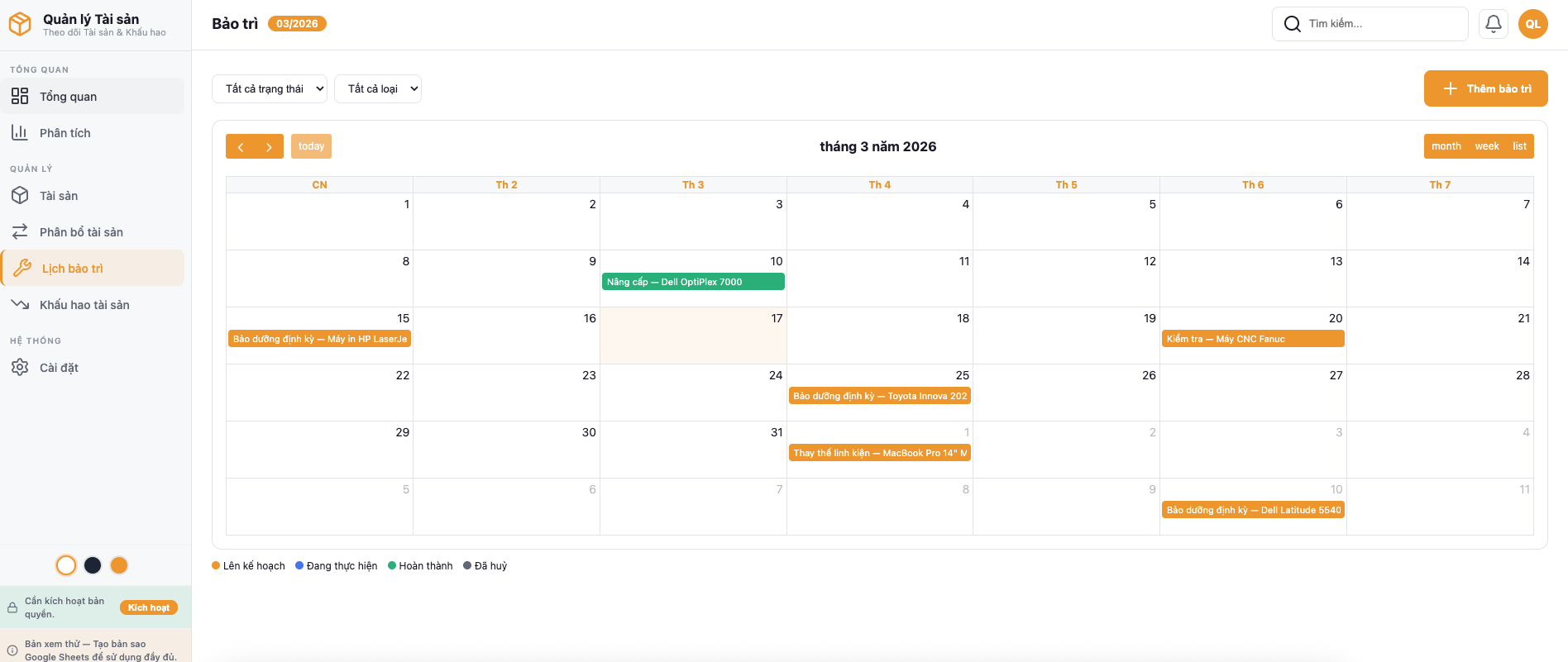Click the Khấu hao tài sản trend icon
1568x662 pixels.
(20, 305)
